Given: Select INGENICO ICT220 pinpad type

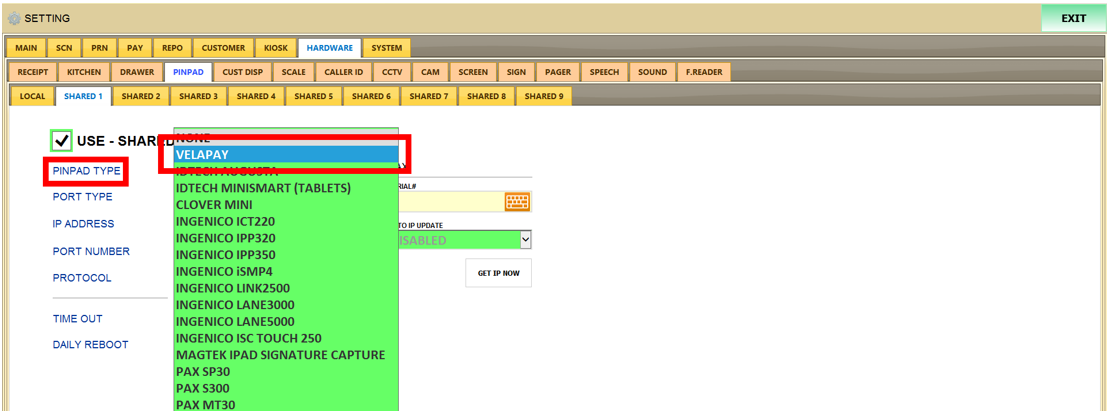Looking at the screenshot, I should (x=286, y=221).
